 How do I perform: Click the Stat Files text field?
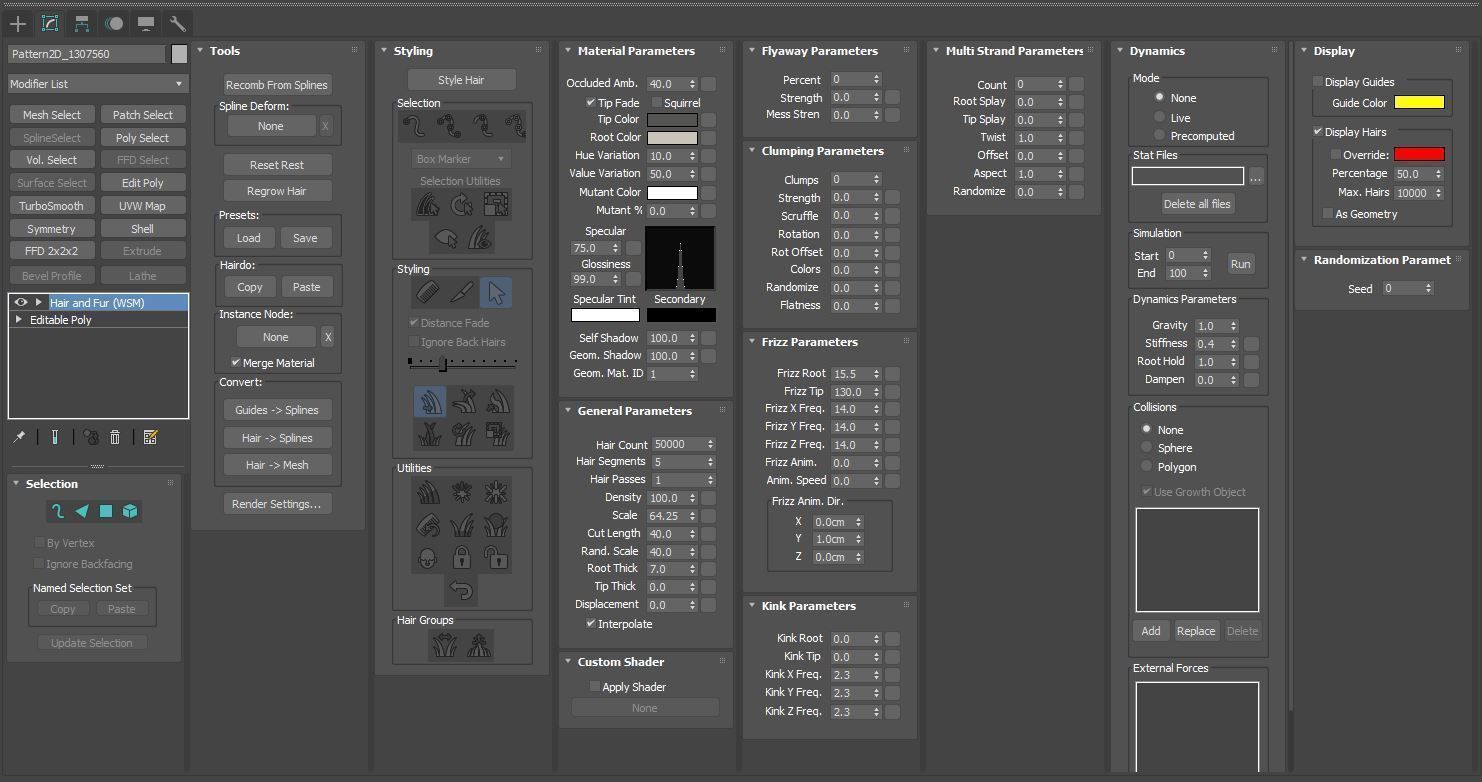[x=1188, y=176]
